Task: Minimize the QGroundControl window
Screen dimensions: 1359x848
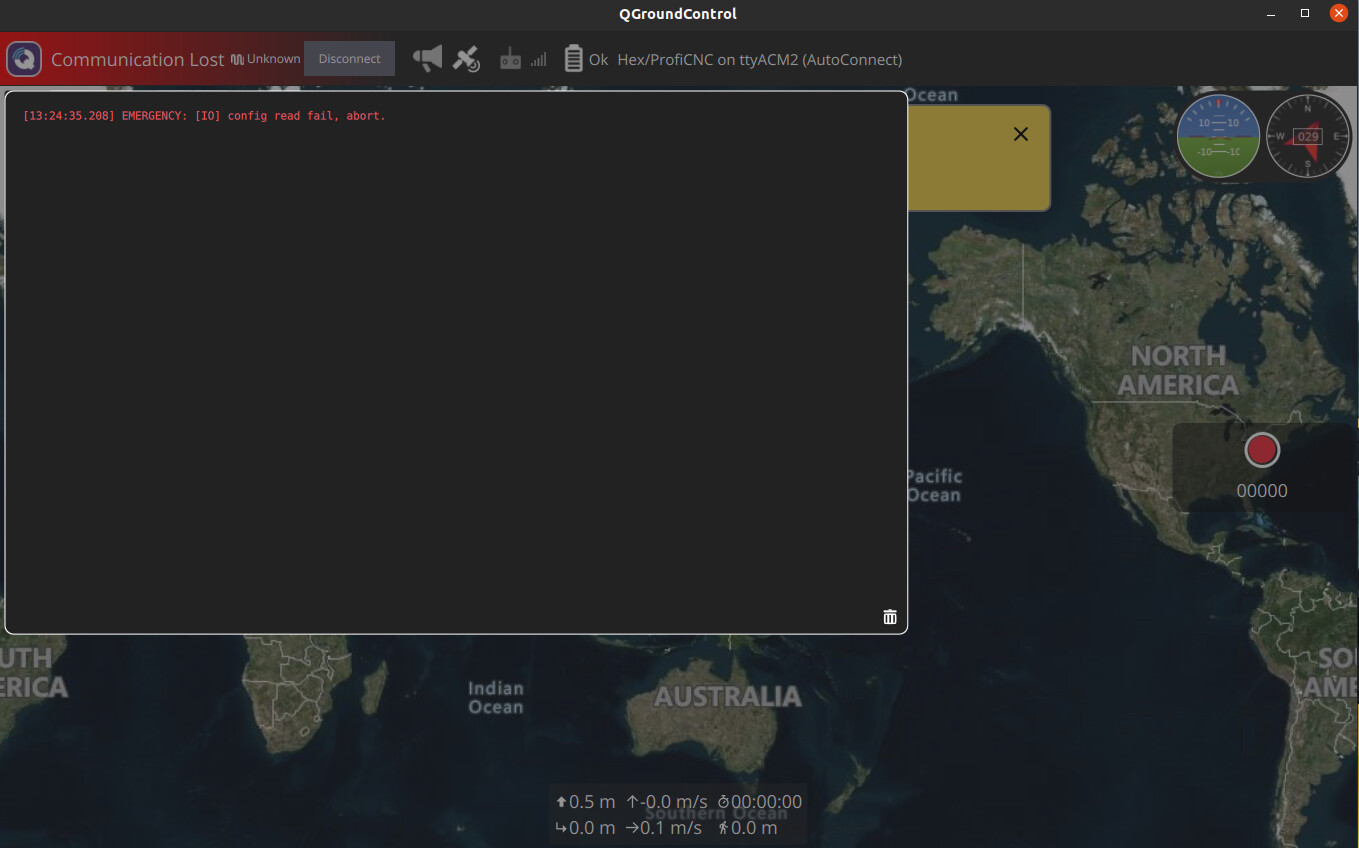Action: coord(1271,14)
